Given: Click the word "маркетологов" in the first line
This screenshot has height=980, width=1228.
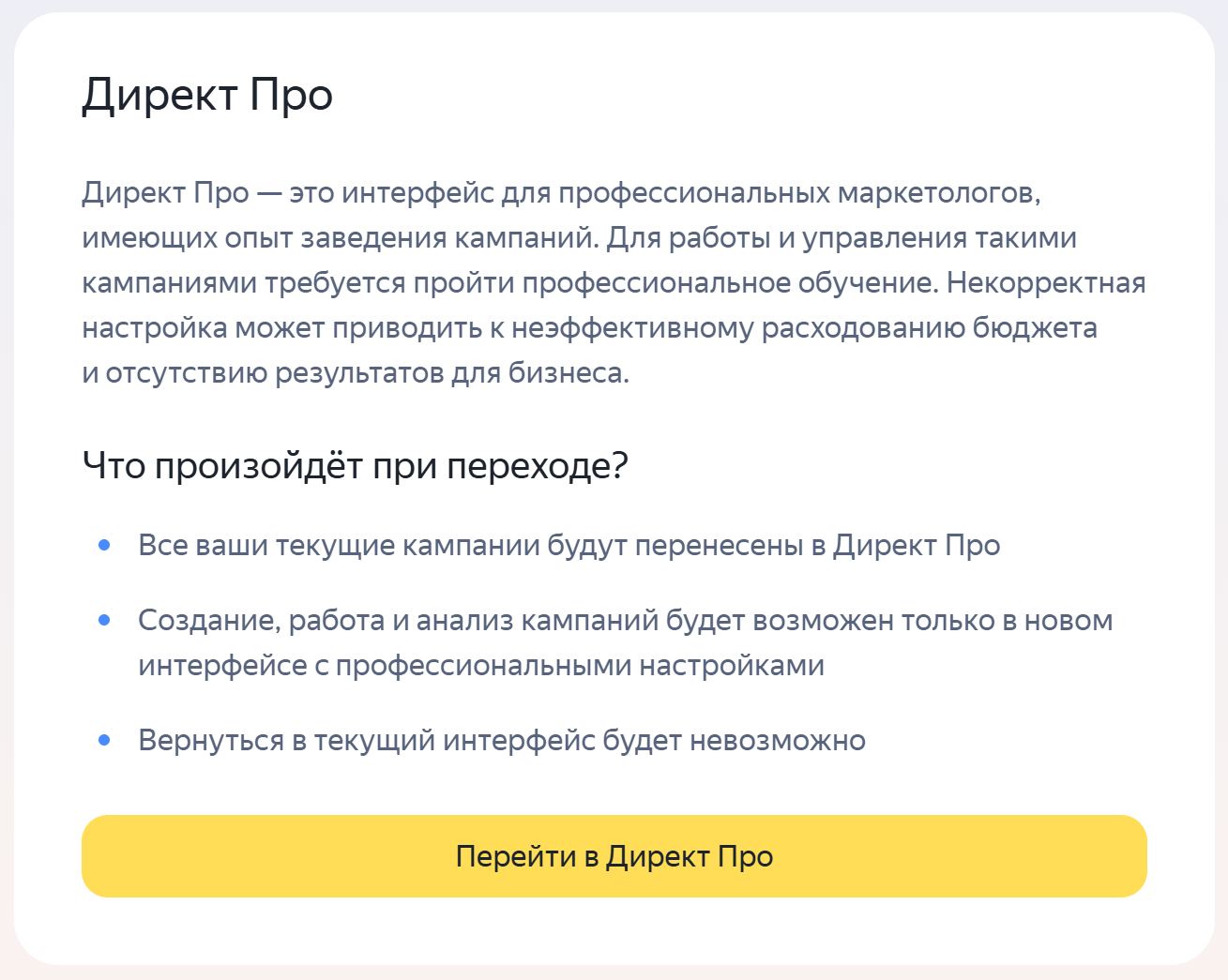Looking at the screenshot, I should (x=939, y=193).
